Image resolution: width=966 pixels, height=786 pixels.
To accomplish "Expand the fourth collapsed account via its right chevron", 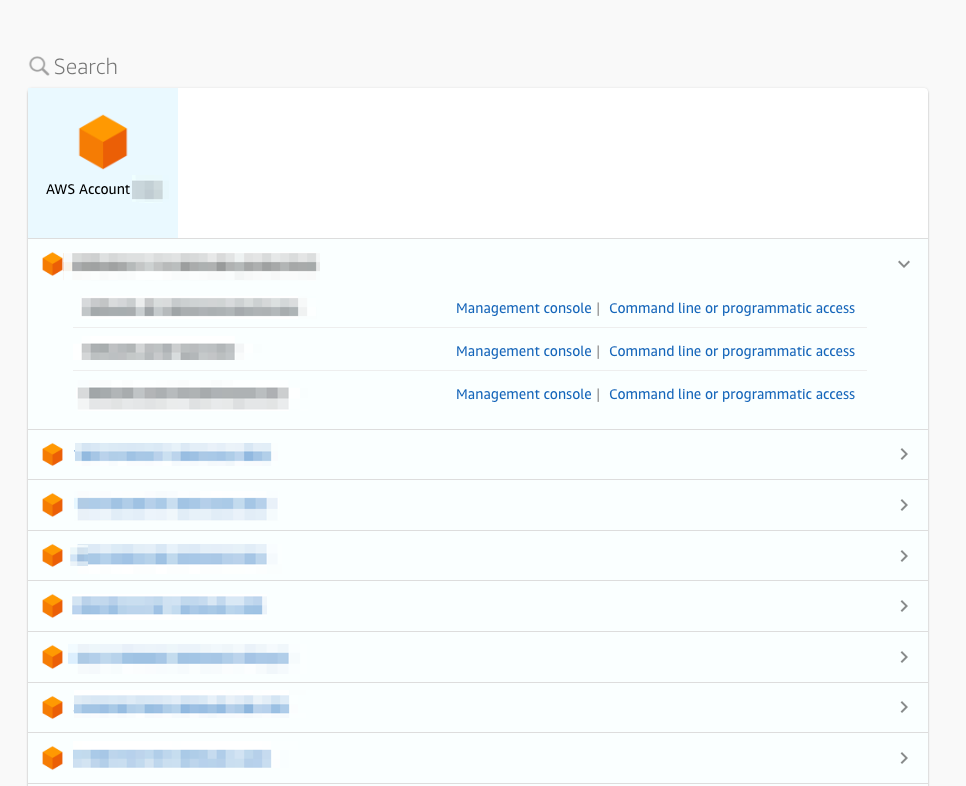I will (904, 606).
